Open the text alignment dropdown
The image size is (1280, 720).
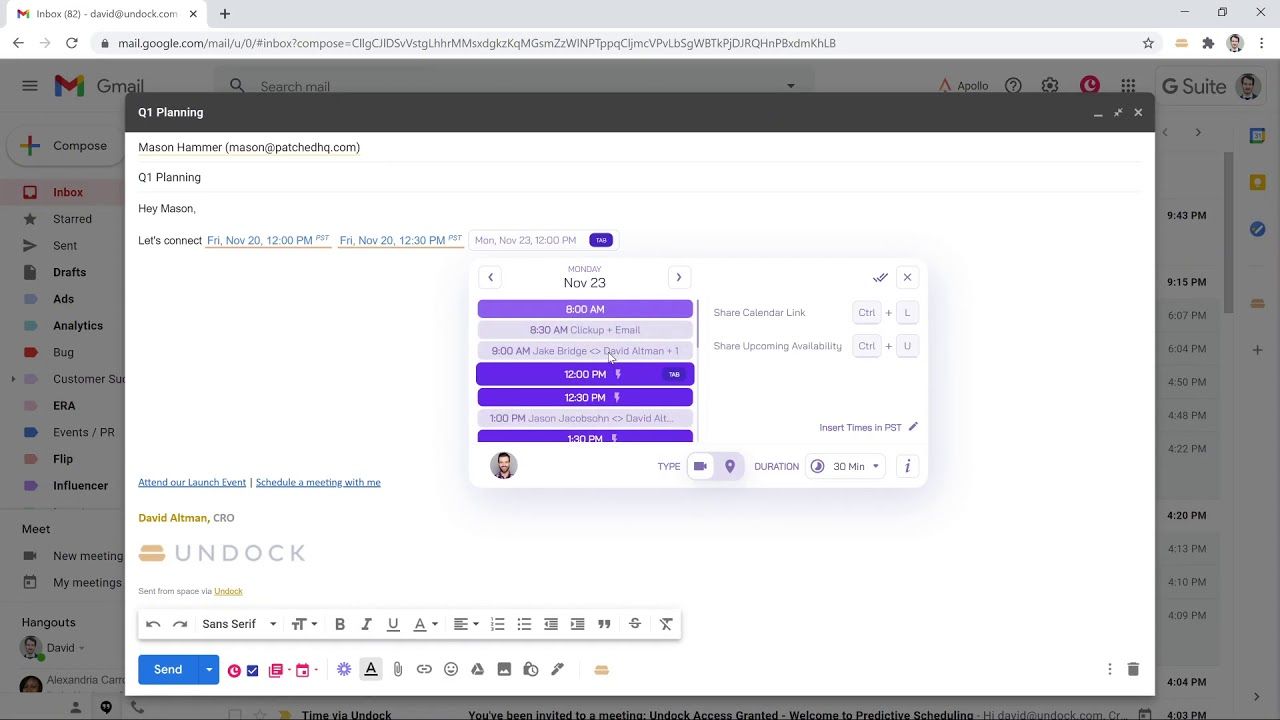coord(466,624)
